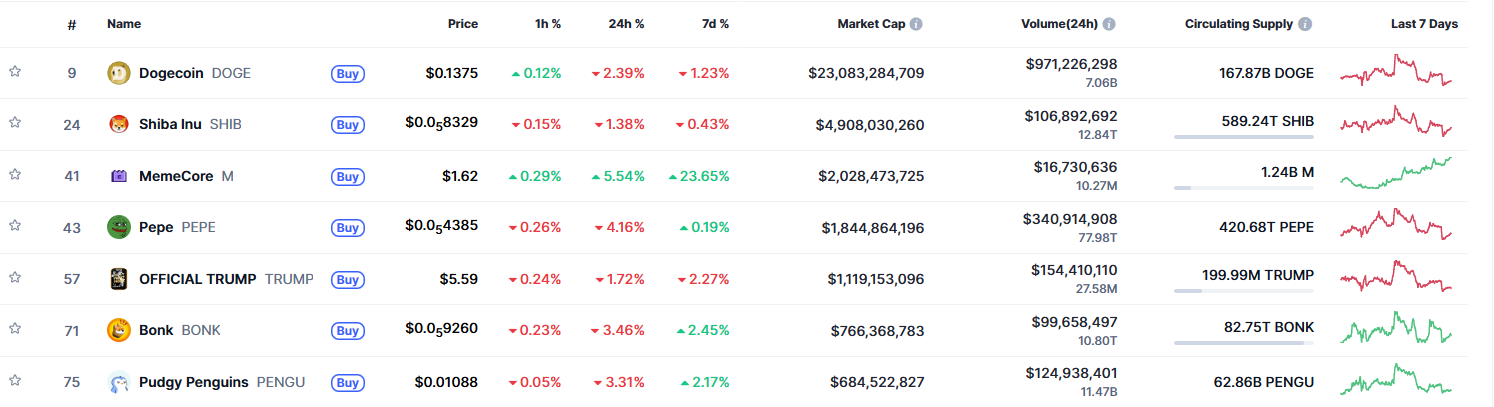Click the OFFICIAL TRUMP coin logo
This screenshot has height=407, width=1494.
point(119,279)
